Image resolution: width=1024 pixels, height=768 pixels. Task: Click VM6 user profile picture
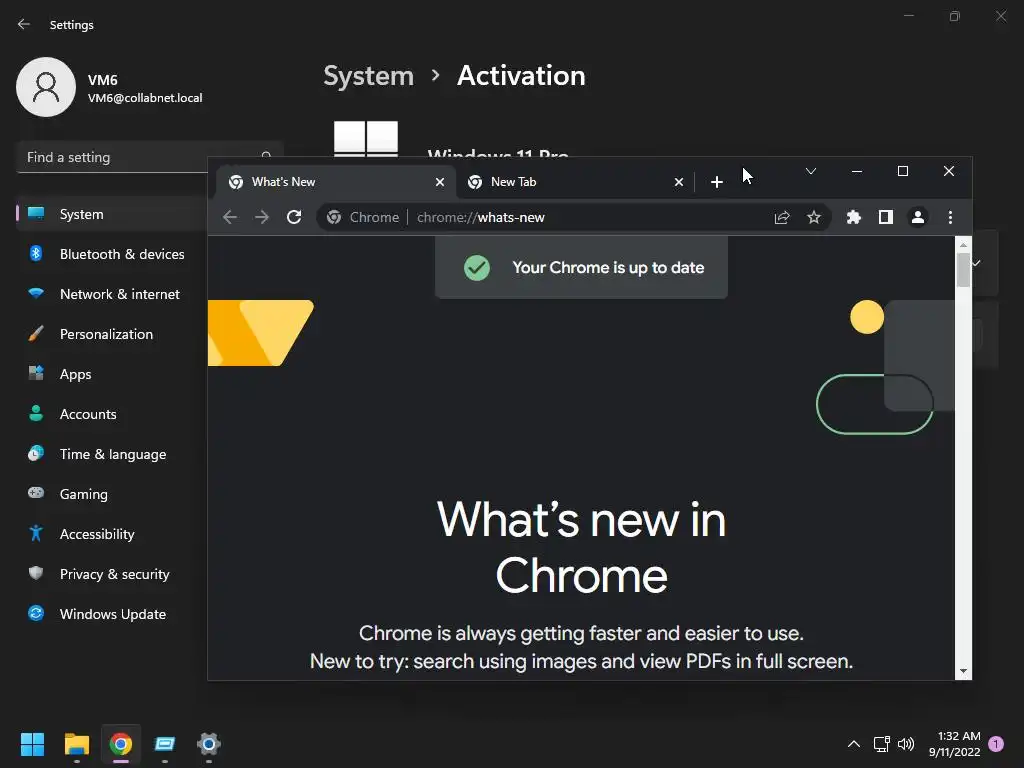[x=46, y=87]
